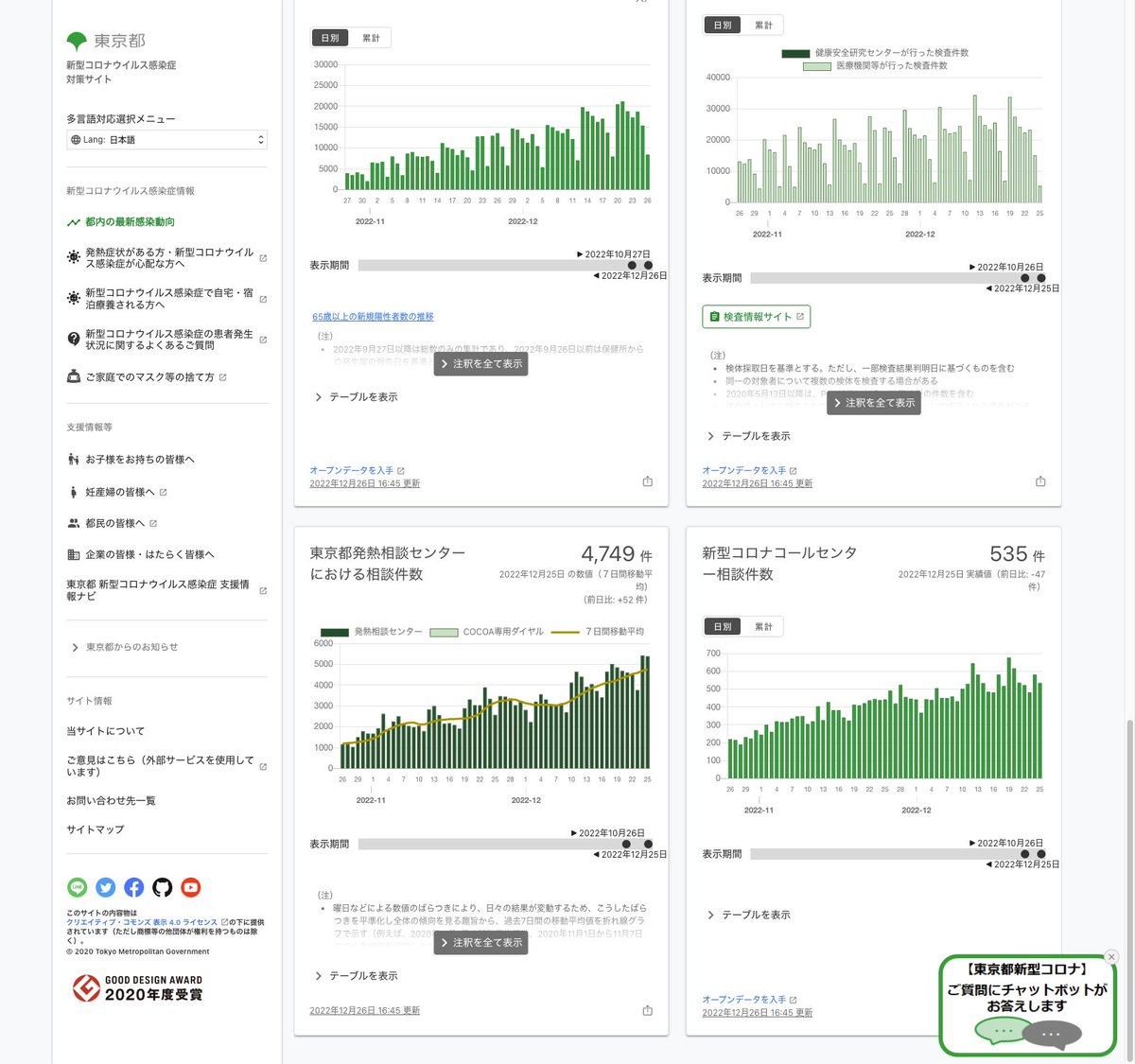Viewport: 1135px width, 1064px height.
Task: Open ご家庭でのマスク等の捨て方 item
Action: [147, 377]
